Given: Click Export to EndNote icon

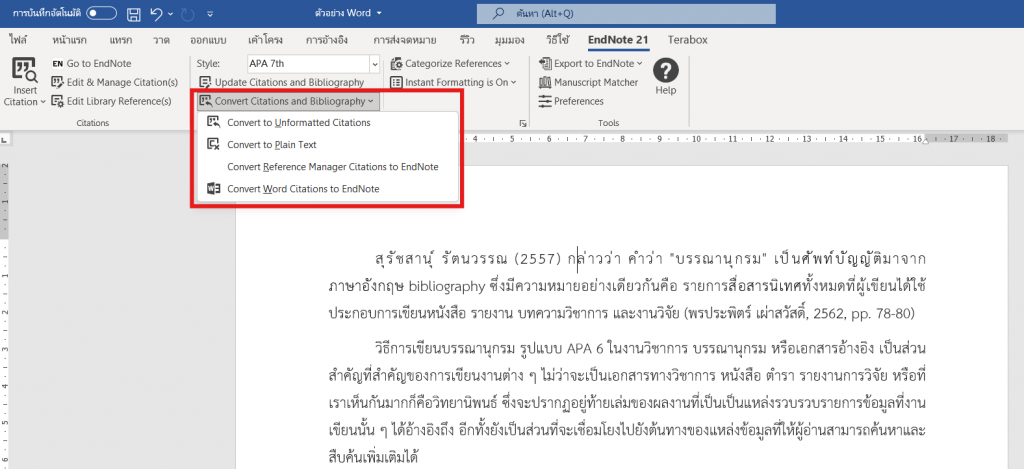Looking at the screenshot, I should point(545,63).
